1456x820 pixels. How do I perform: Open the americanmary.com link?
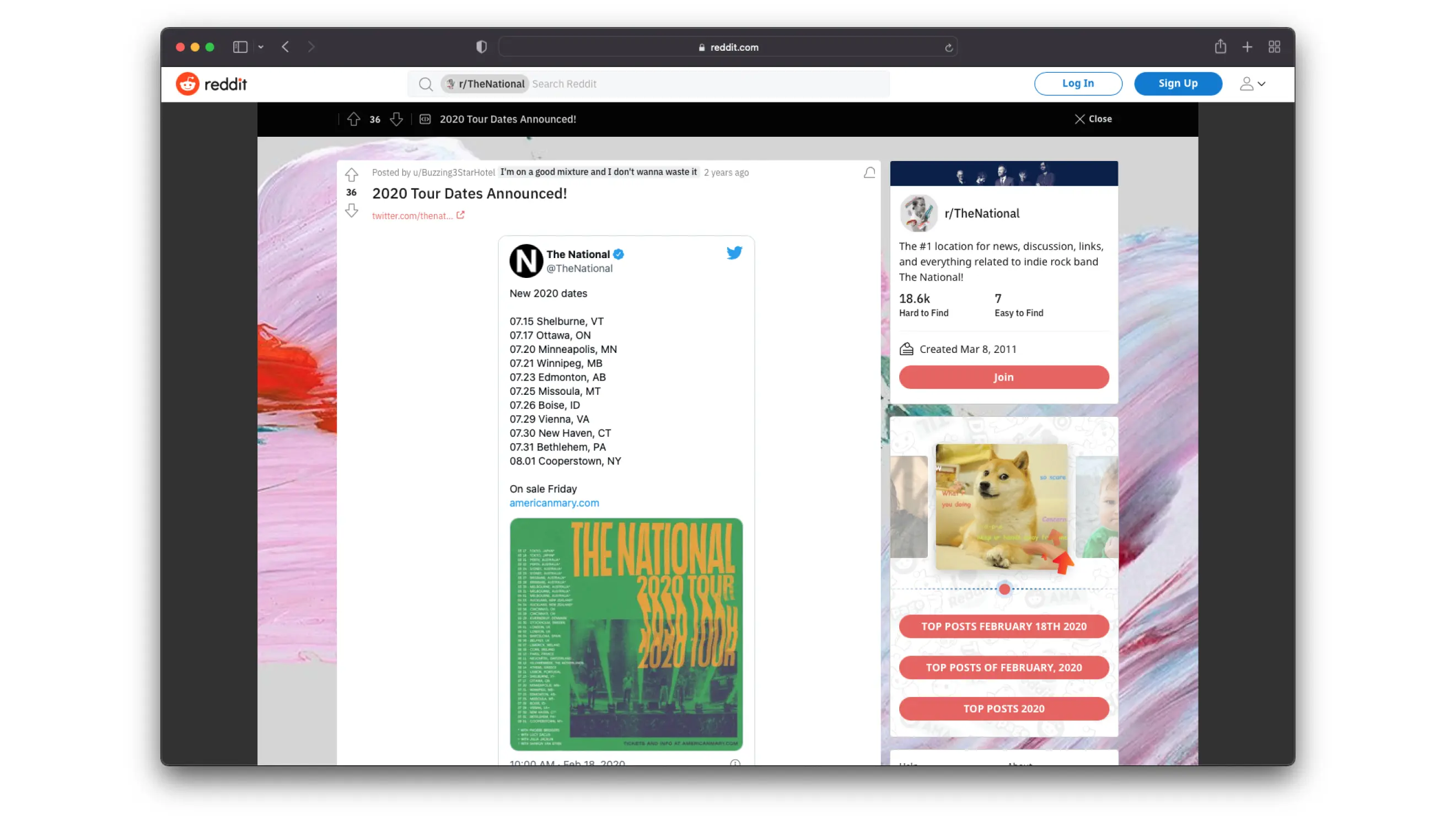click(x=554, y=503)
